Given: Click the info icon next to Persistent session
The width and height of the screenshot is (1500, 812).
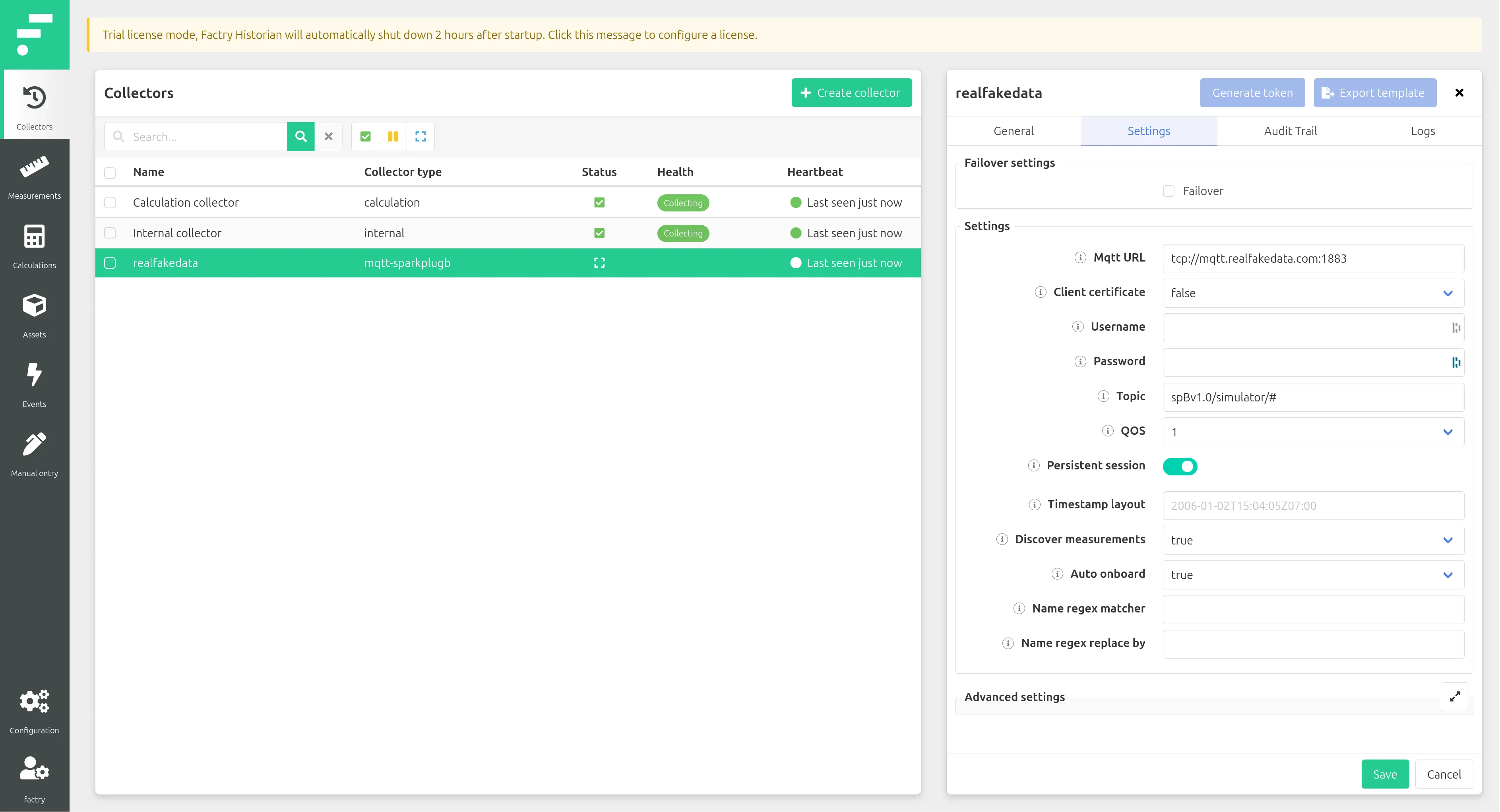Looking at the screenshot, I should click(1033, 465).
